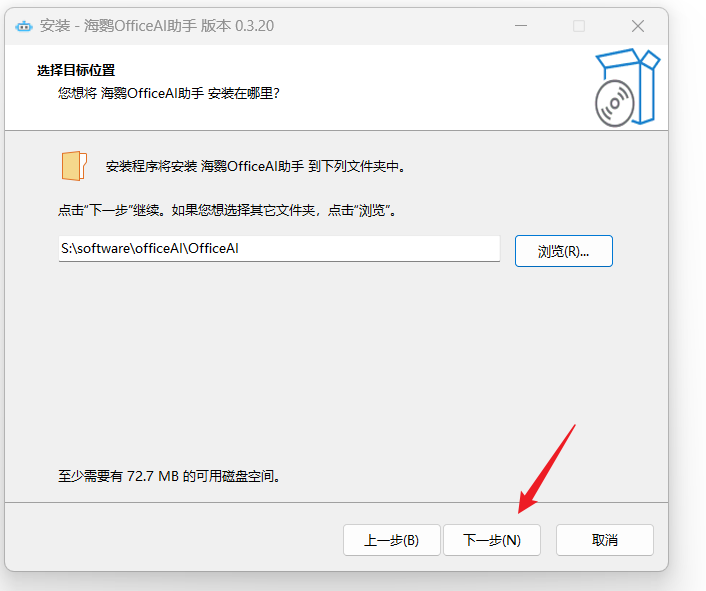Cancel installation with 取消 button
The image size is (706, 591).
point(604,540)
